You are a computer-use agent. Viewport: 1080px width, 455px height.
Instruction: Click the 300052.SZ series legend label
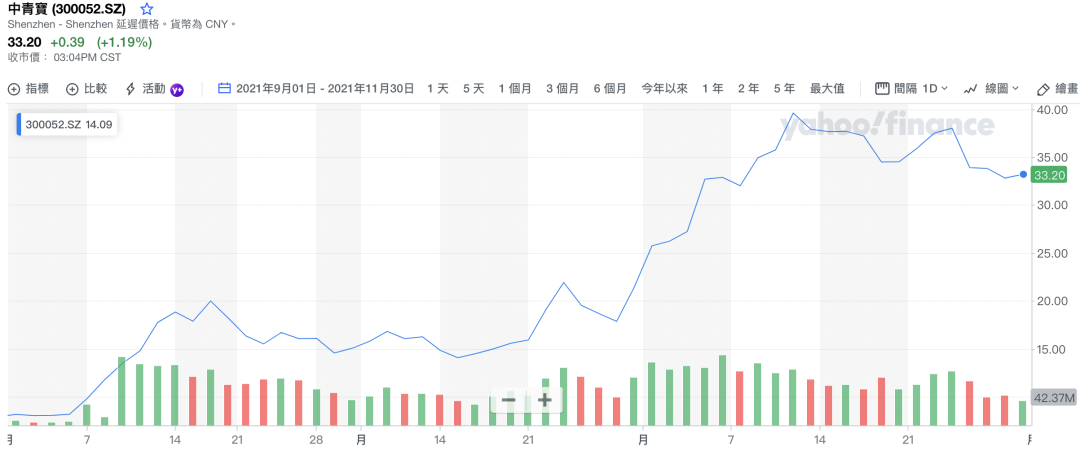pyautogui.click(x=68, y=126)
